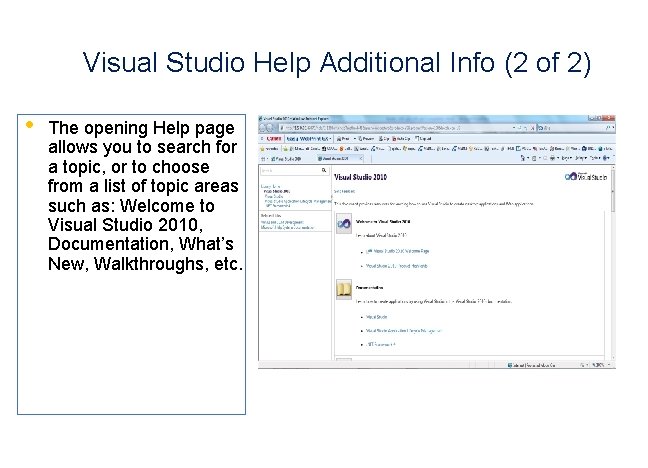
Task: Click the Visual Studio 2010 page heading
Action: (360, 177)
